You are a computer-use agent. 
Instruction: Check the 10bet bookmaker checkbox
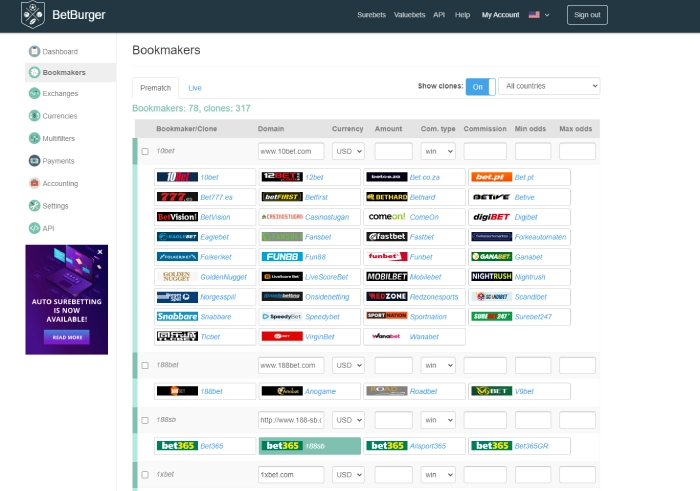tap(145, 151)
